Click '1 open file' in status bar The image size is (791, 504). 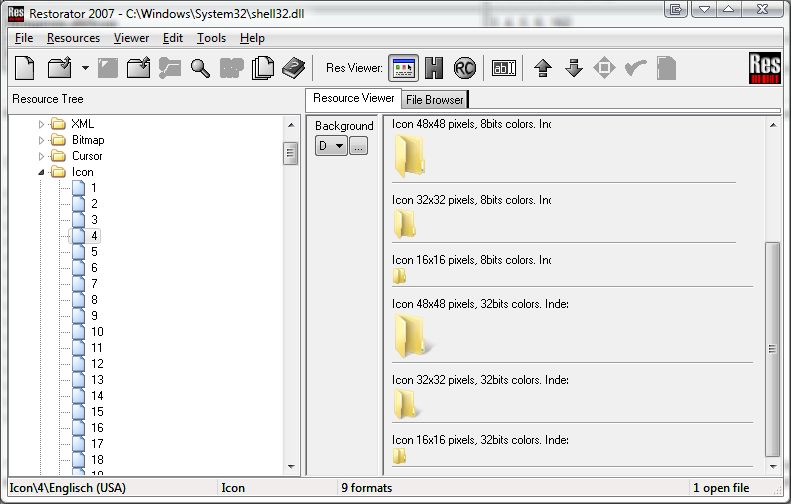tap(721, 488)
